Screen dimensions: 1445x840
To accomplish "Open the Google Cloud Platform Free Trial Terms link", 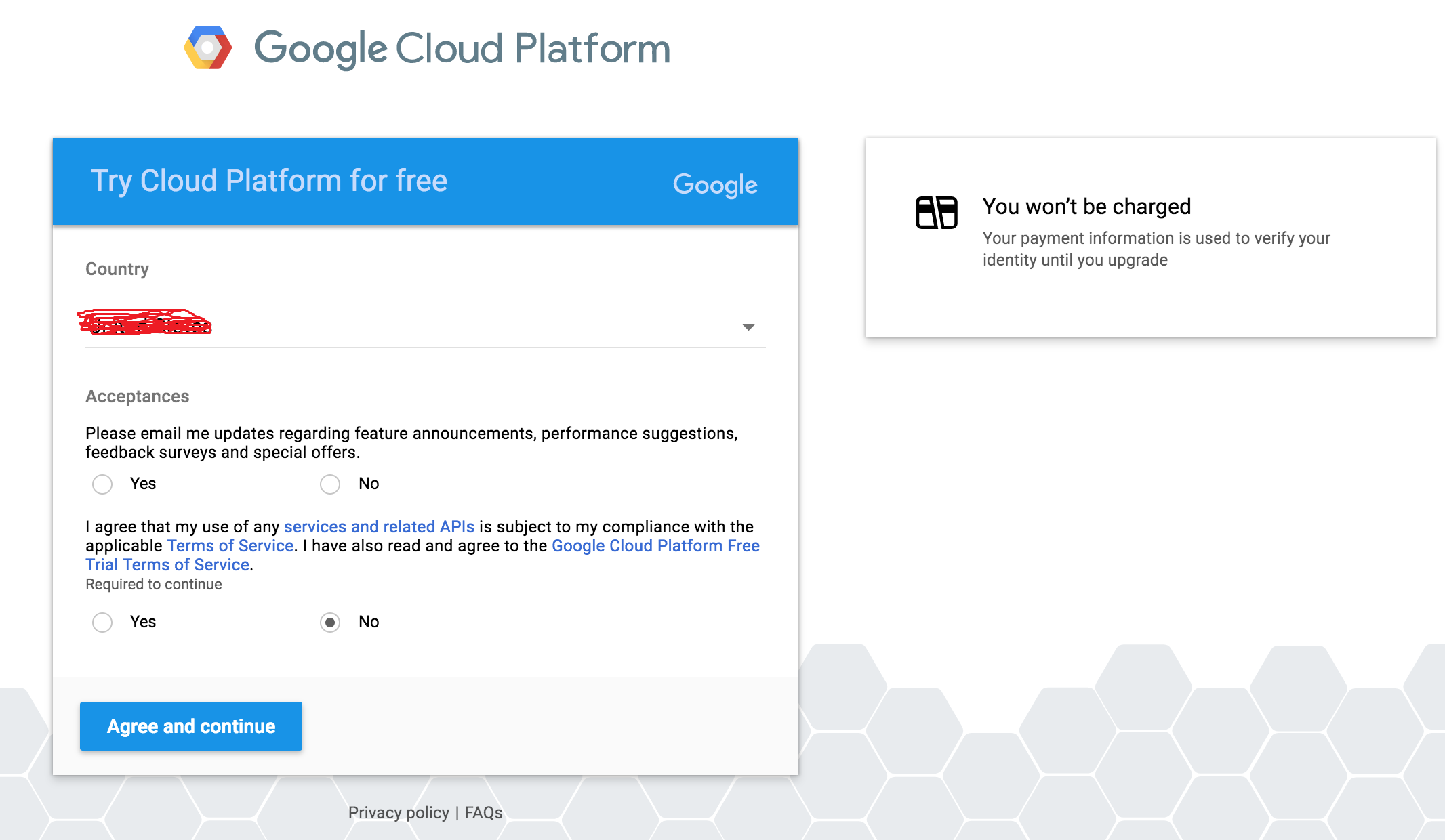I will click(x=655, y=546).
